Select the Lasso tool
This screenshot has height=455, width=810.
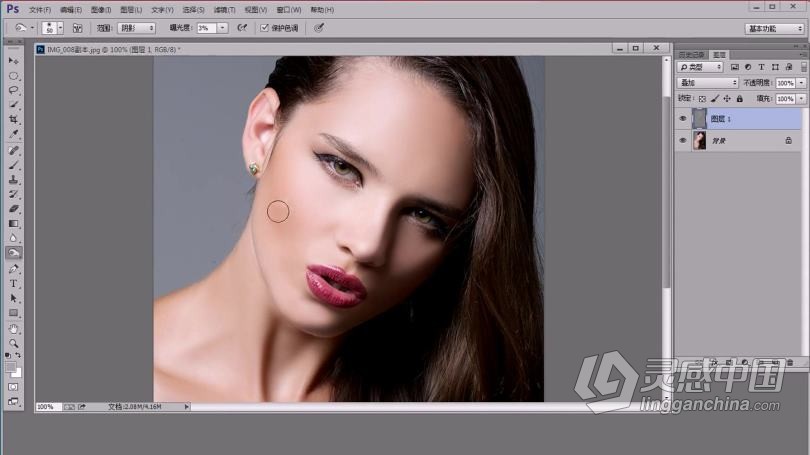point(13,90)
